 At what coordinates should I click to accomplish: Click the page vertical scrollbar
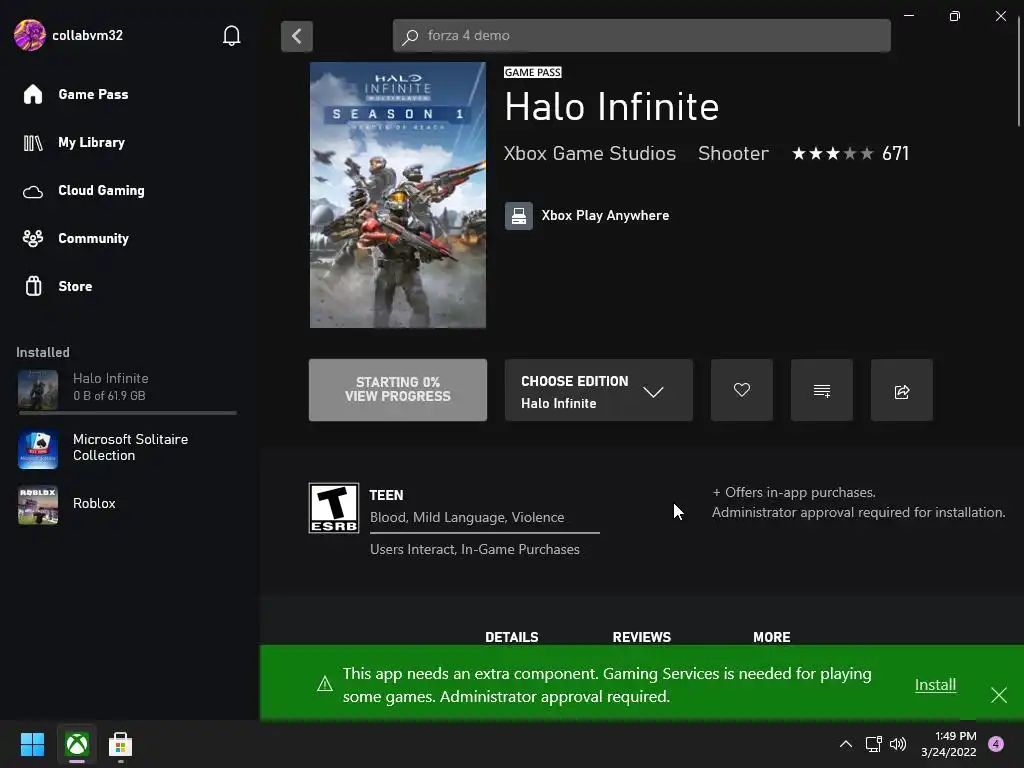(1019, 72)
